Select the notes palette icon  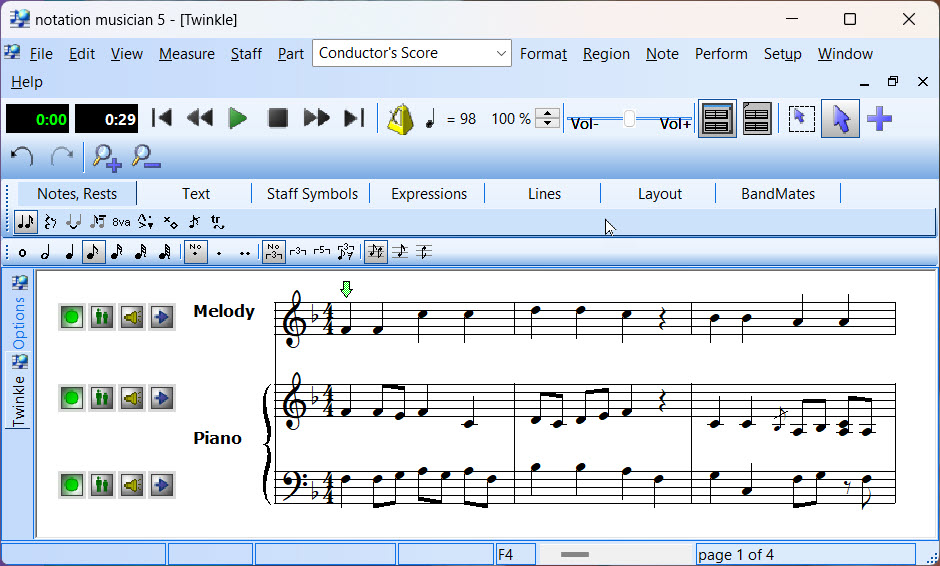pyautogui.click(x=25, y=222)
